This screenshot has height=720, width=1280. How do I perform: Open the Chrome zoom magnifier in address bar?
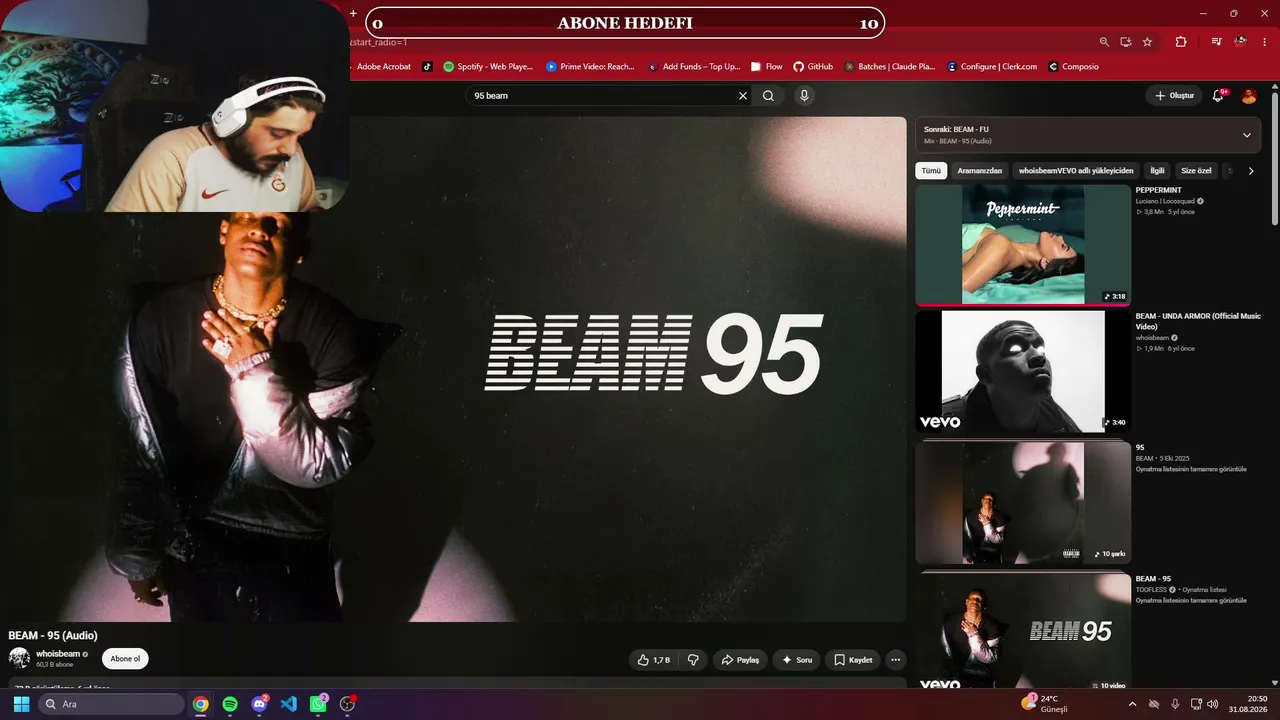pos(1104,42)
